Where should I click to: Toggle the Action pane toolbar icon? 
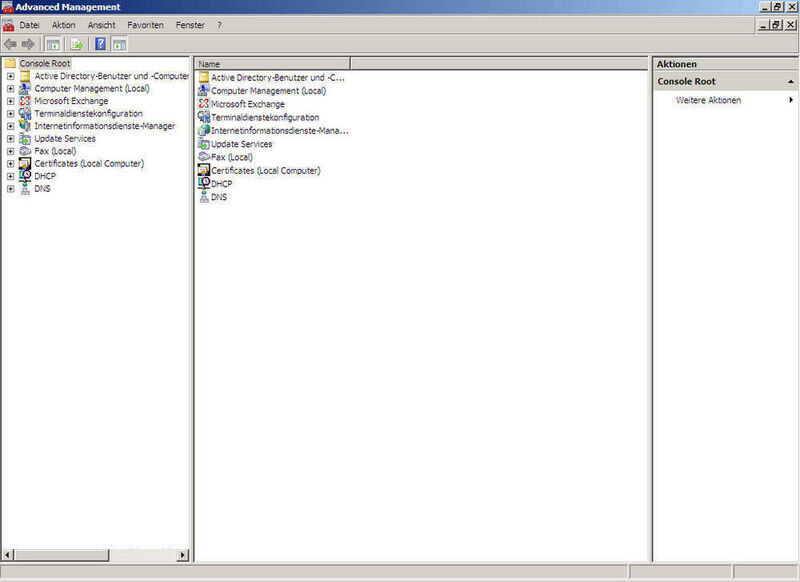coord(119,44)
